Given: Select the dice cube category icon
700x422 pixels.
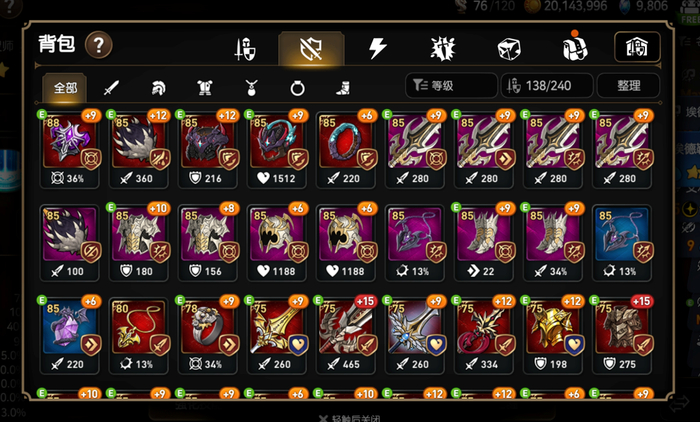Looking at the screenshot, I should pyautogui.click(x=509, y=48).
